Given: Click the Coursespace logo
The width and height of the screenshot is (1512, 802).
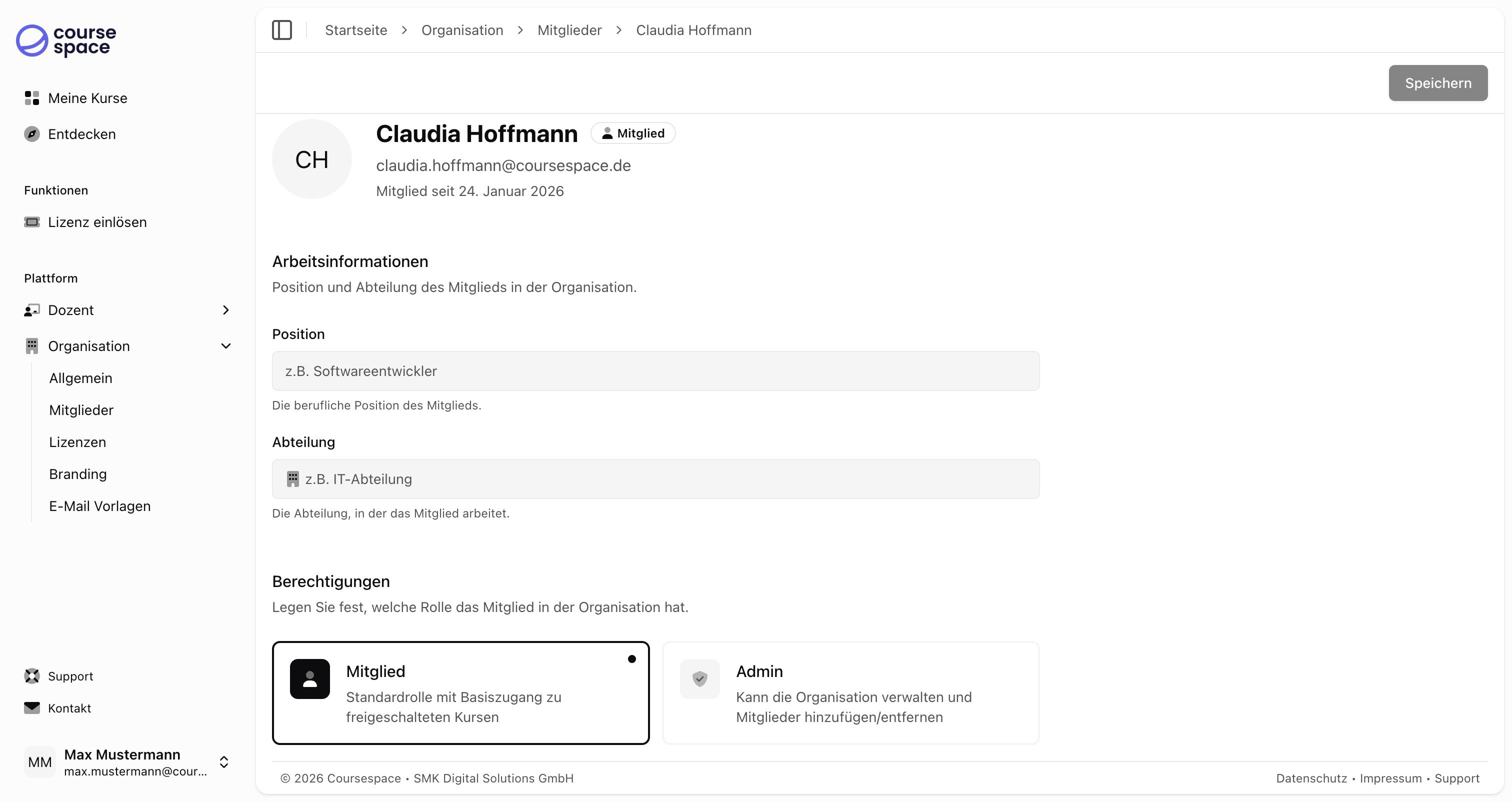Looking at the screenshot, I should tap(65, 40).
